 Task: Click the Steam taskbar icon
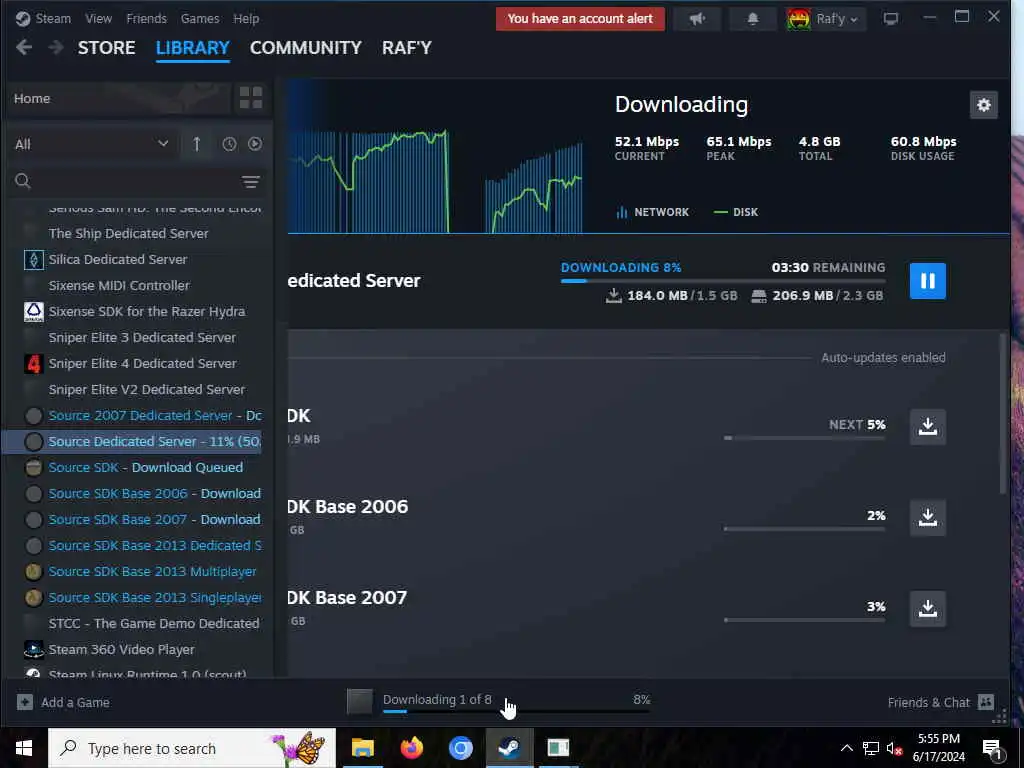(x=509, y=748)
